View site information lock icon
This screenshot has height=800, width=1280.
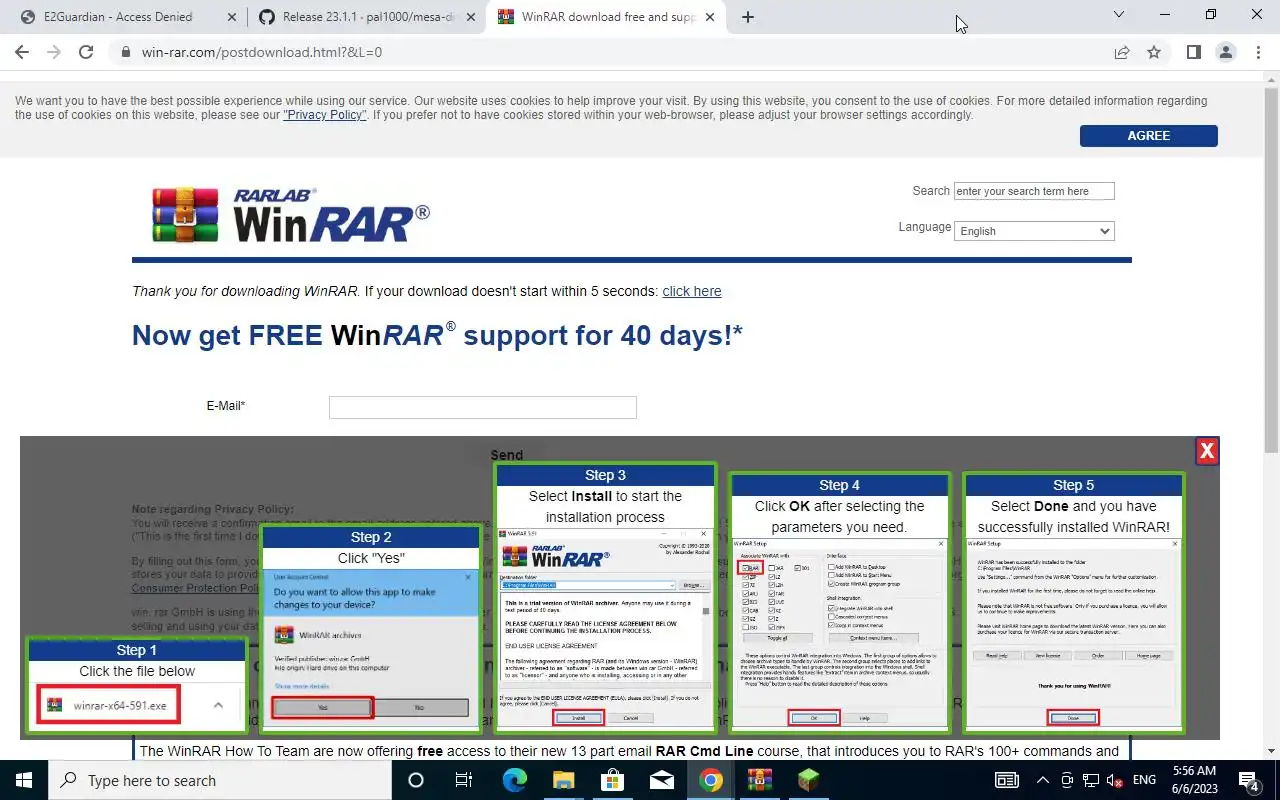coord(125,52)
